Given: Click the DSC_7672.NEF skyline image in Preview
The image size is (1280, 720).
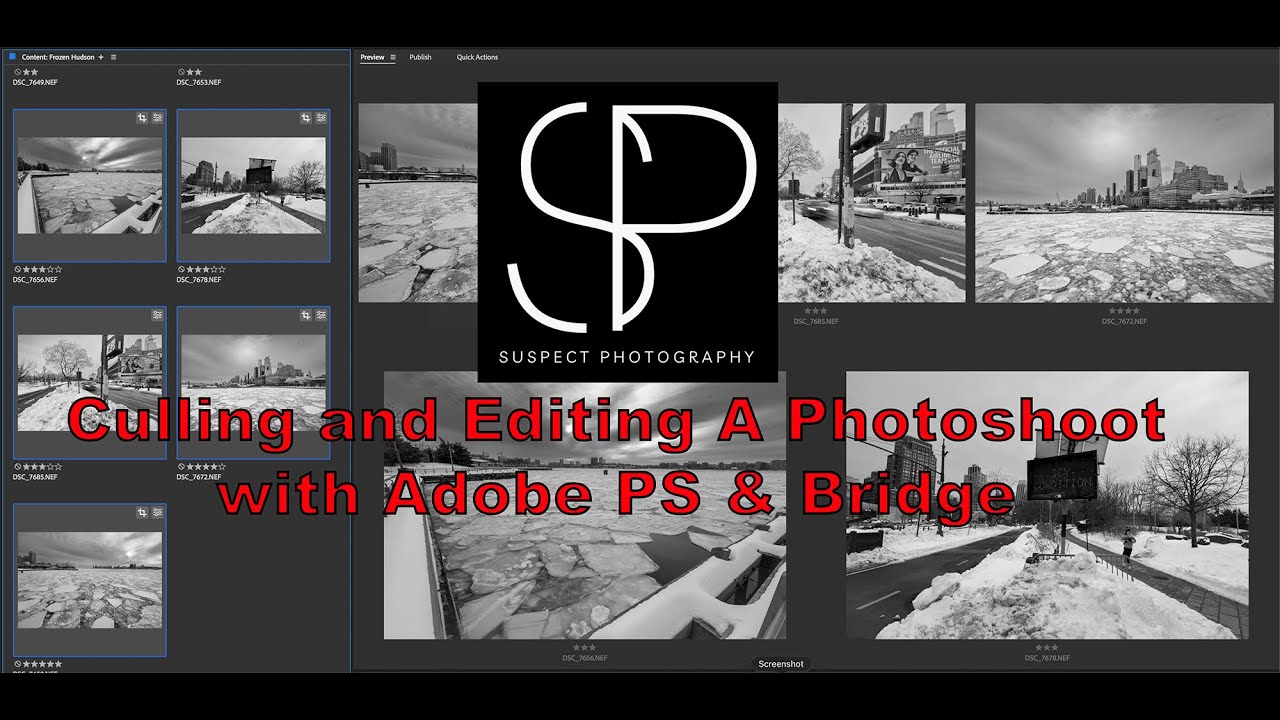Looking at the screenshot, I should pyautogui.click(x=1124, y=202).
